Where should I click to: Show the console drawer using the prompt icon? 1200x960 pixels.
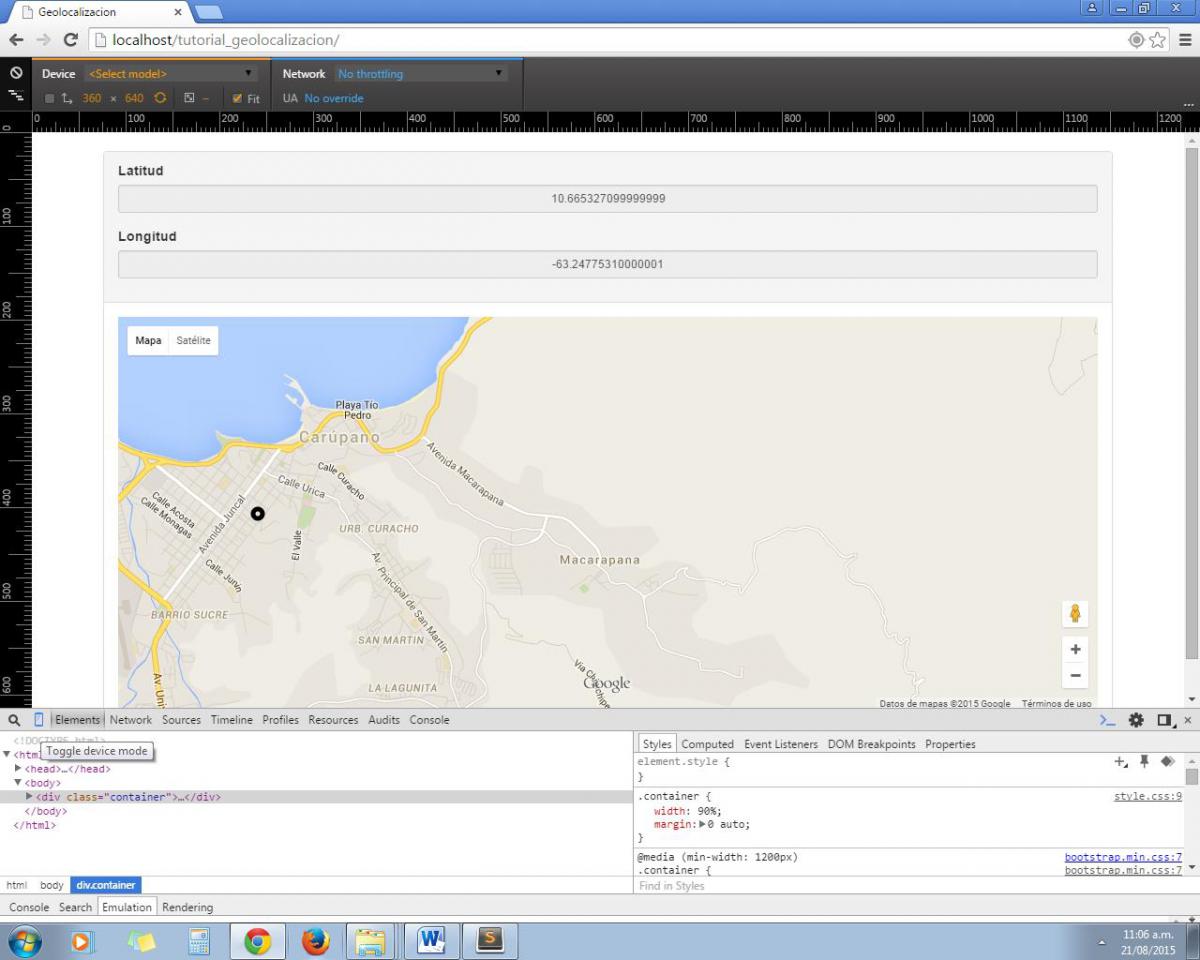[x=1107, y=720]
